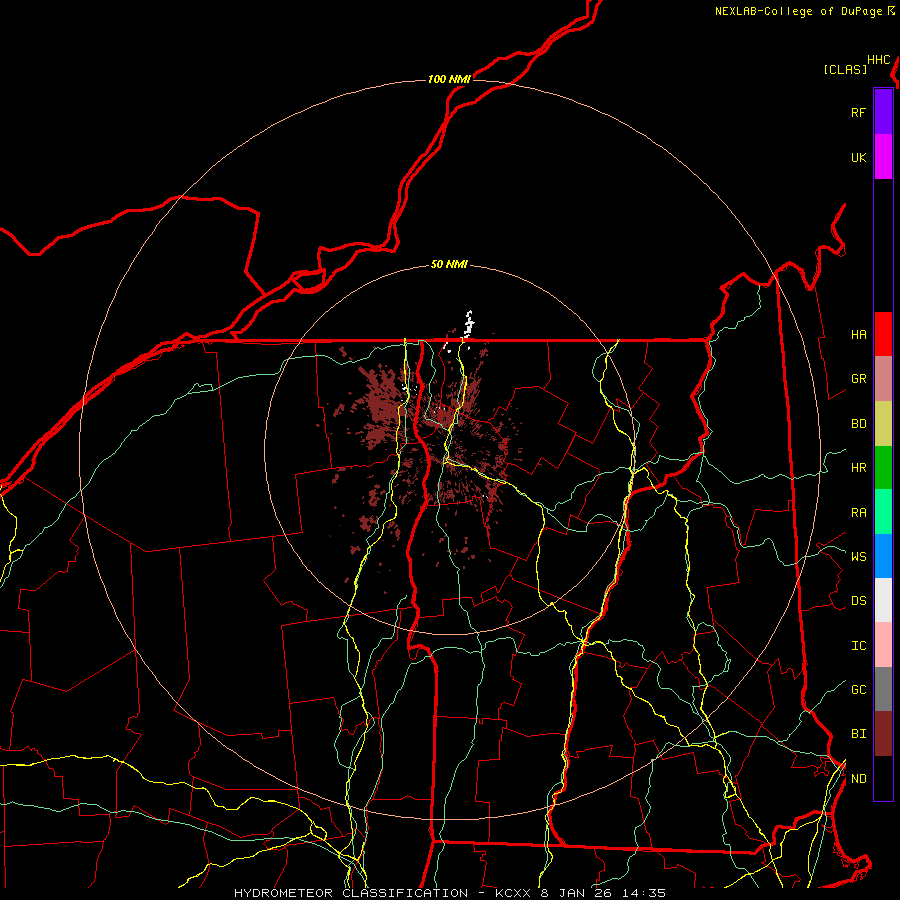
Task: Click the DS white legend swatch
Action: 883,600
